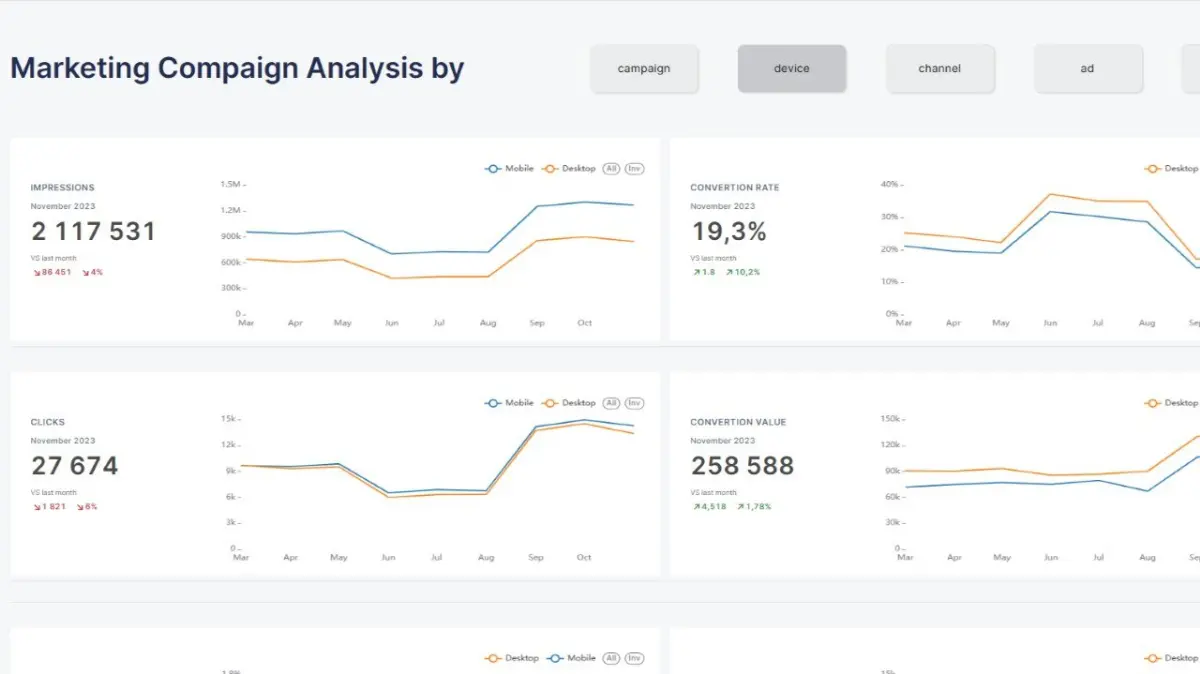Click the IMPRESSIONS card heading
Screen dimensions: 1200x674
point(62,188)
